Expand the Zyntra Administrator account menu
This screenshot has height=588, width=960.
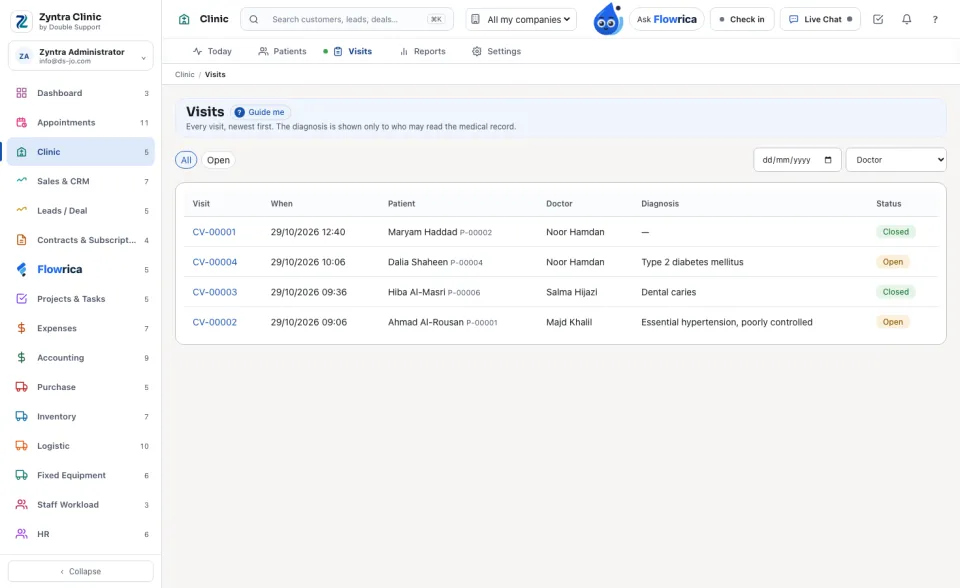click(81, 56)
